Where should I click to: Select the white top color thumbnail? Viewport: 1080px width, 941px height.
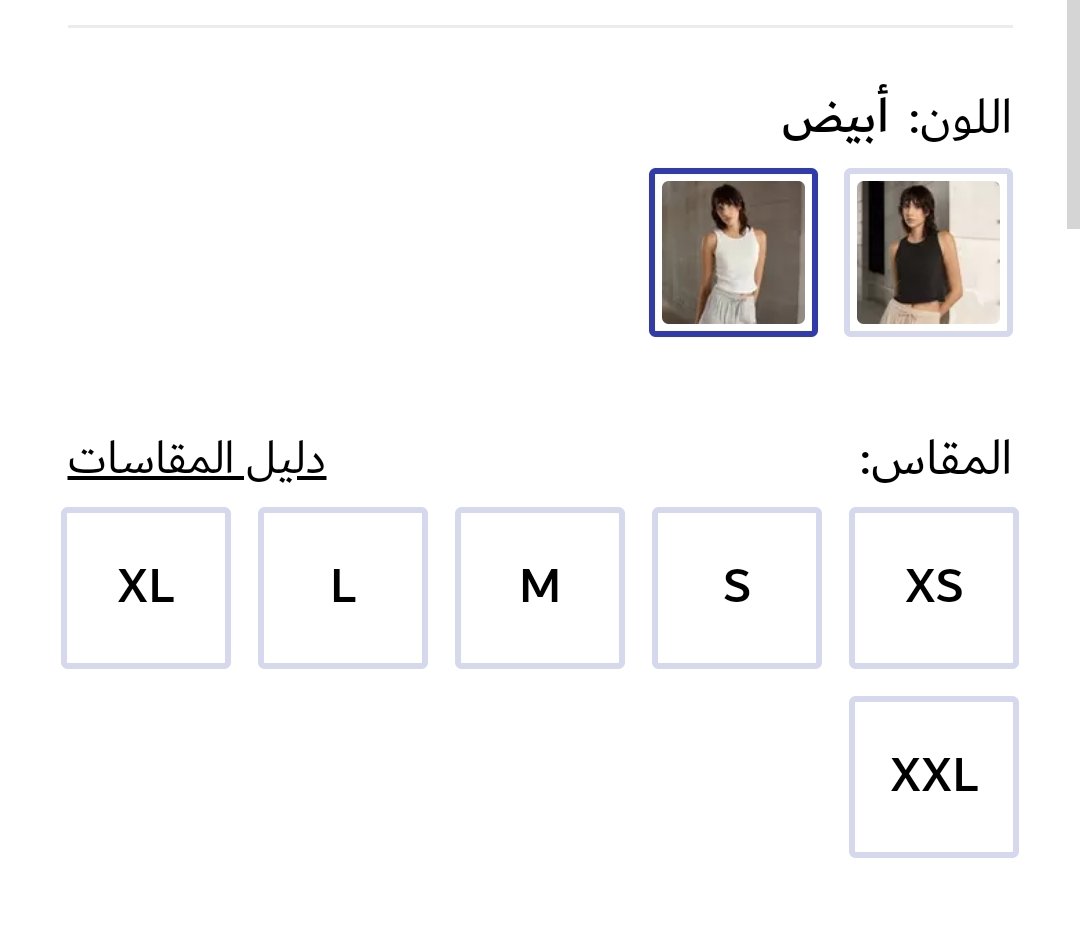pyautogui.click(x=734, y=252)
